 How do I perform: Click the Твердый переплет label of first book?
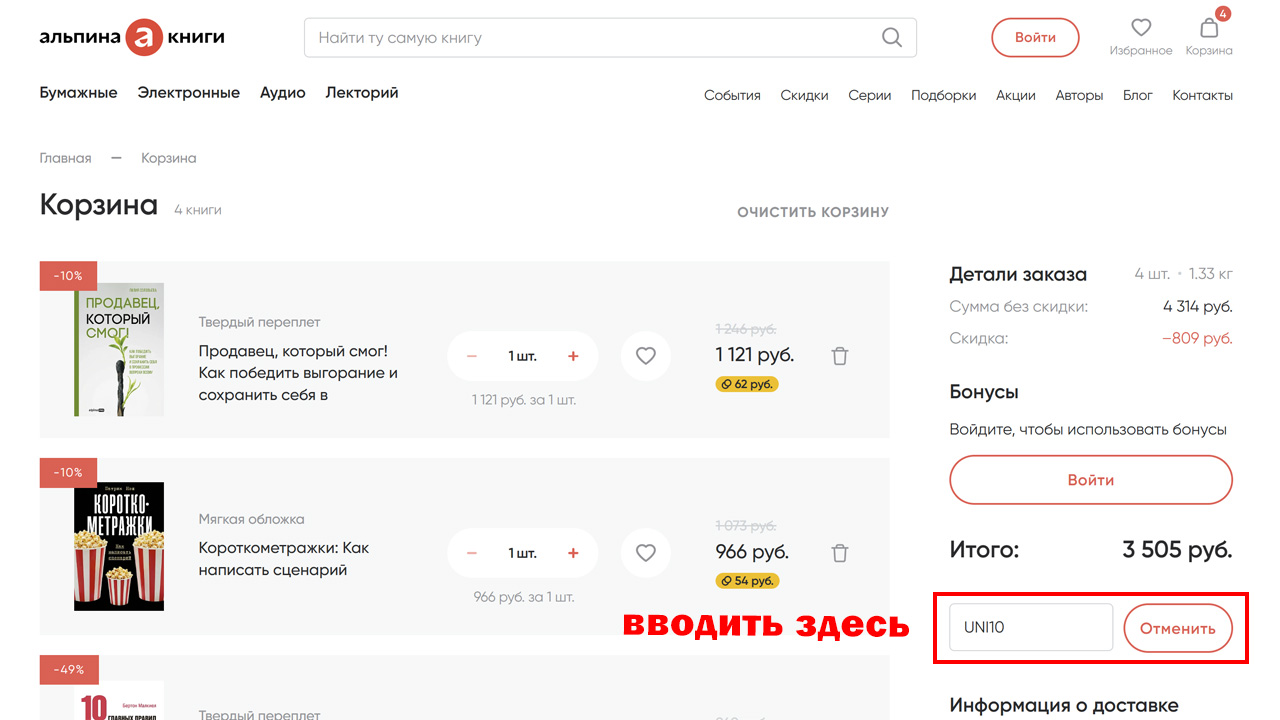click(x=260, y=322)
